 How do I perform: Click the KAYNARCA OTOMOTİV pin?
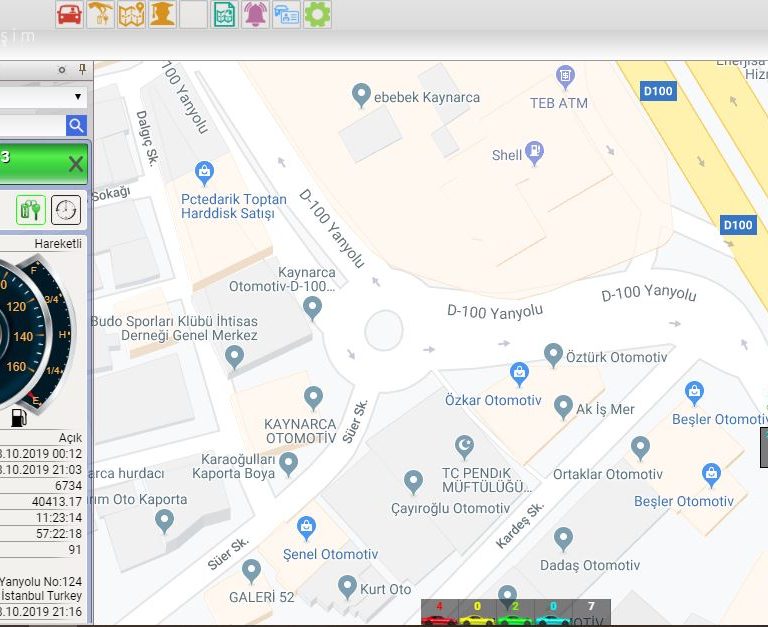pos(313,398)
